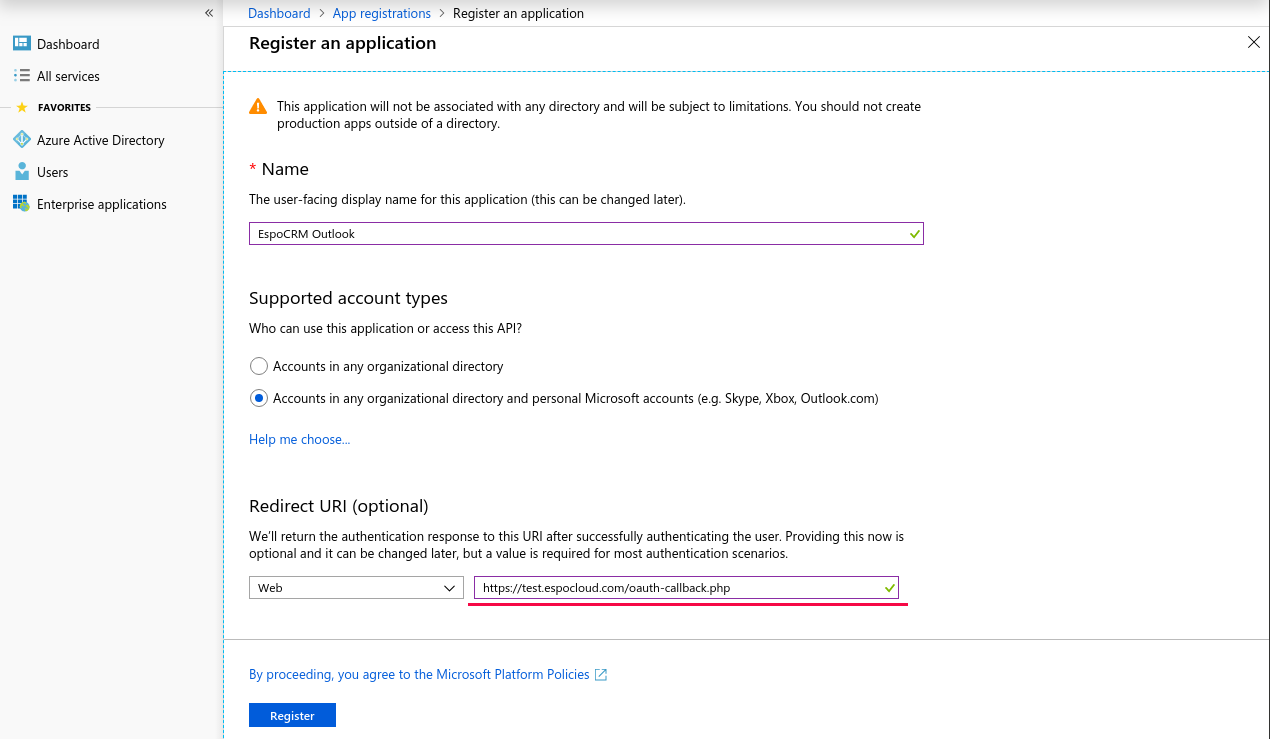Navigate to App registrations breadcrumb

pos(381,14)
